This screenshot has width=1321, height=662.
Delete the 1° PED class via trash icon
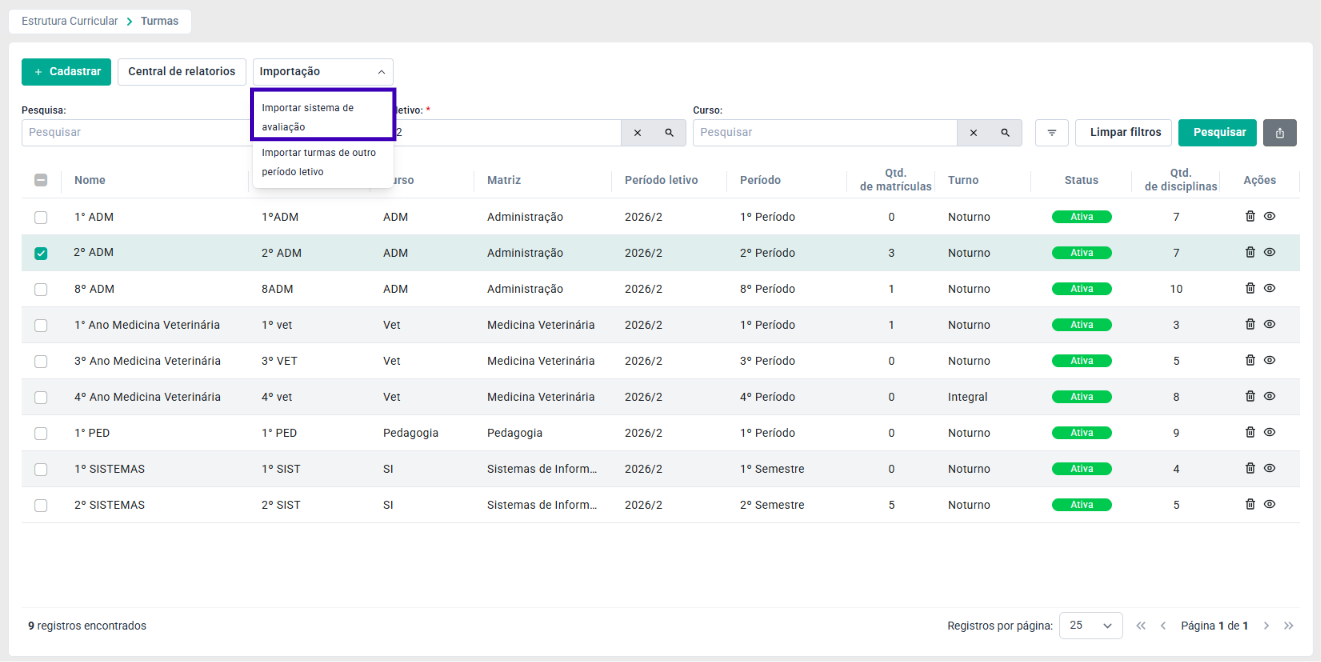tap(1250, 432)
